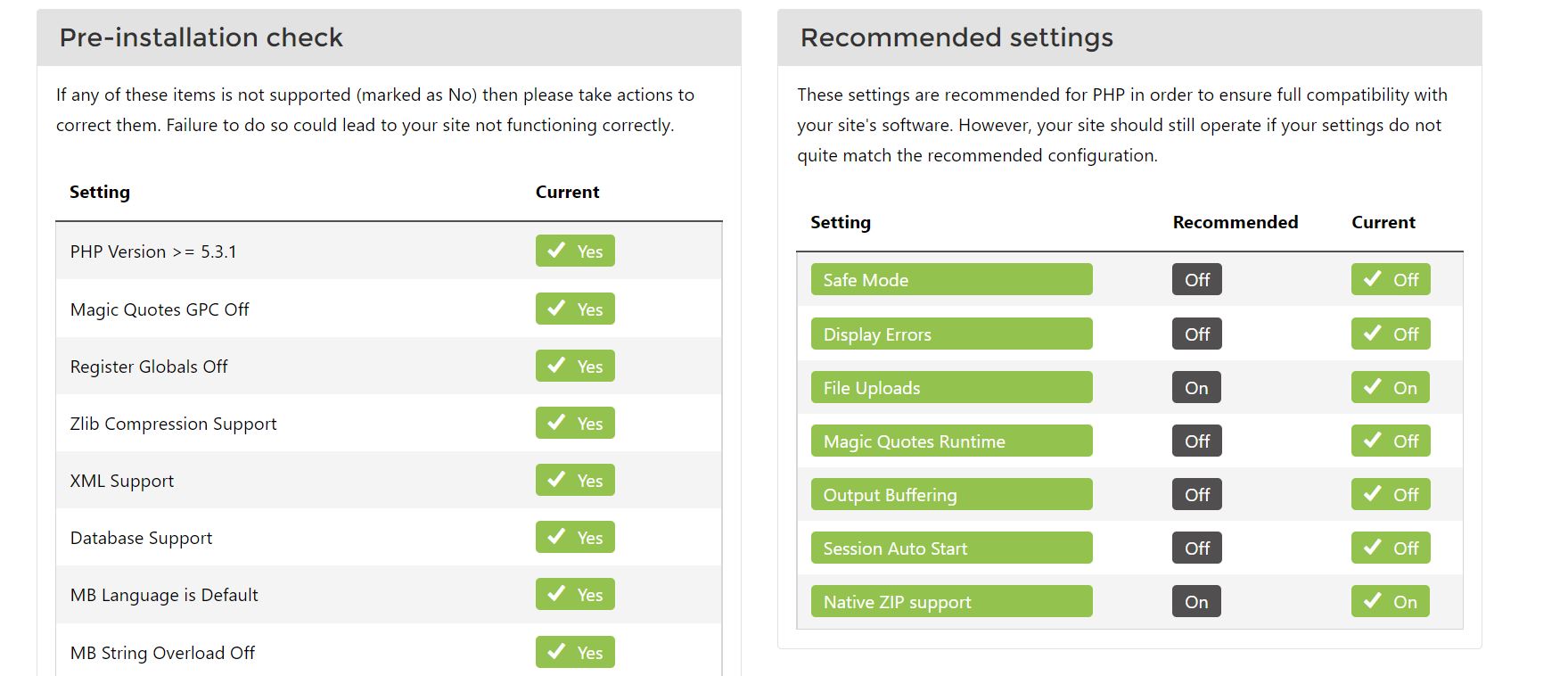Click the Yes badge for PHP Version

[x=575, y=251]
